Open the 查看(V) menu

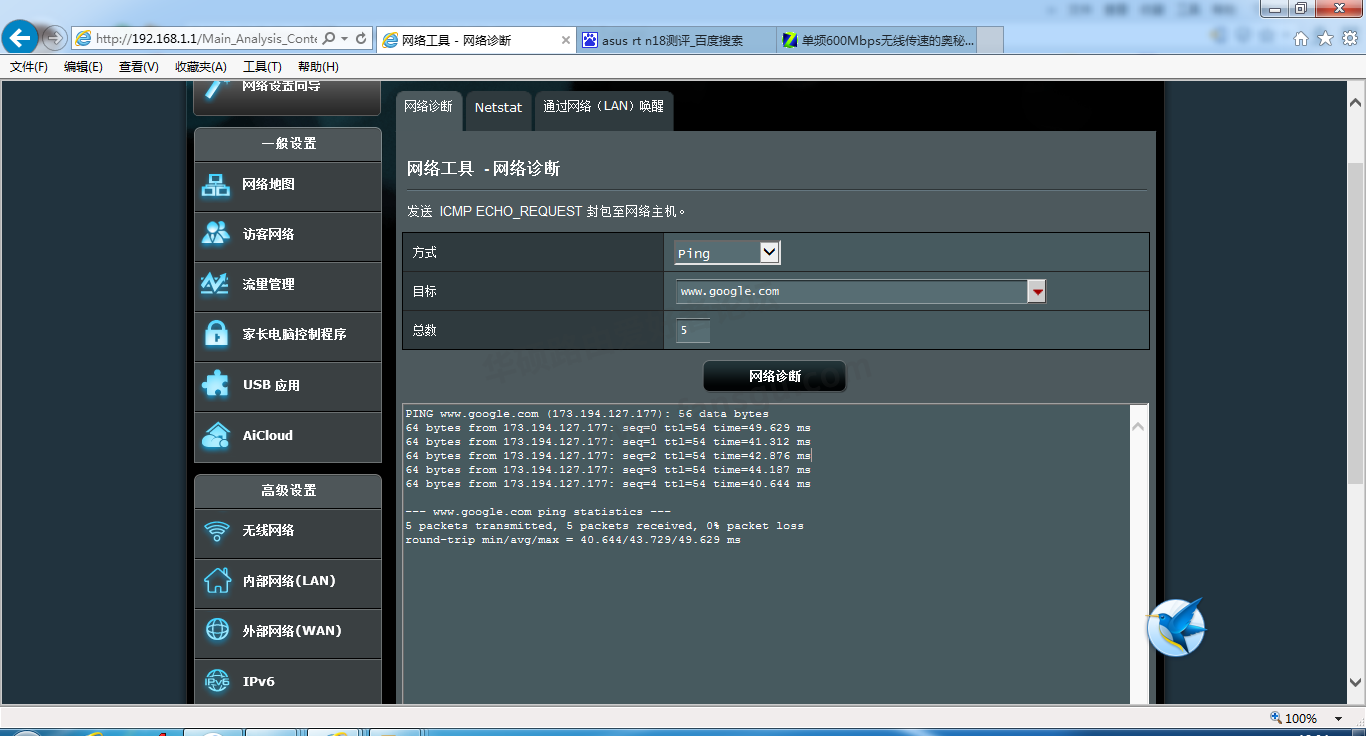click(138, 67)
